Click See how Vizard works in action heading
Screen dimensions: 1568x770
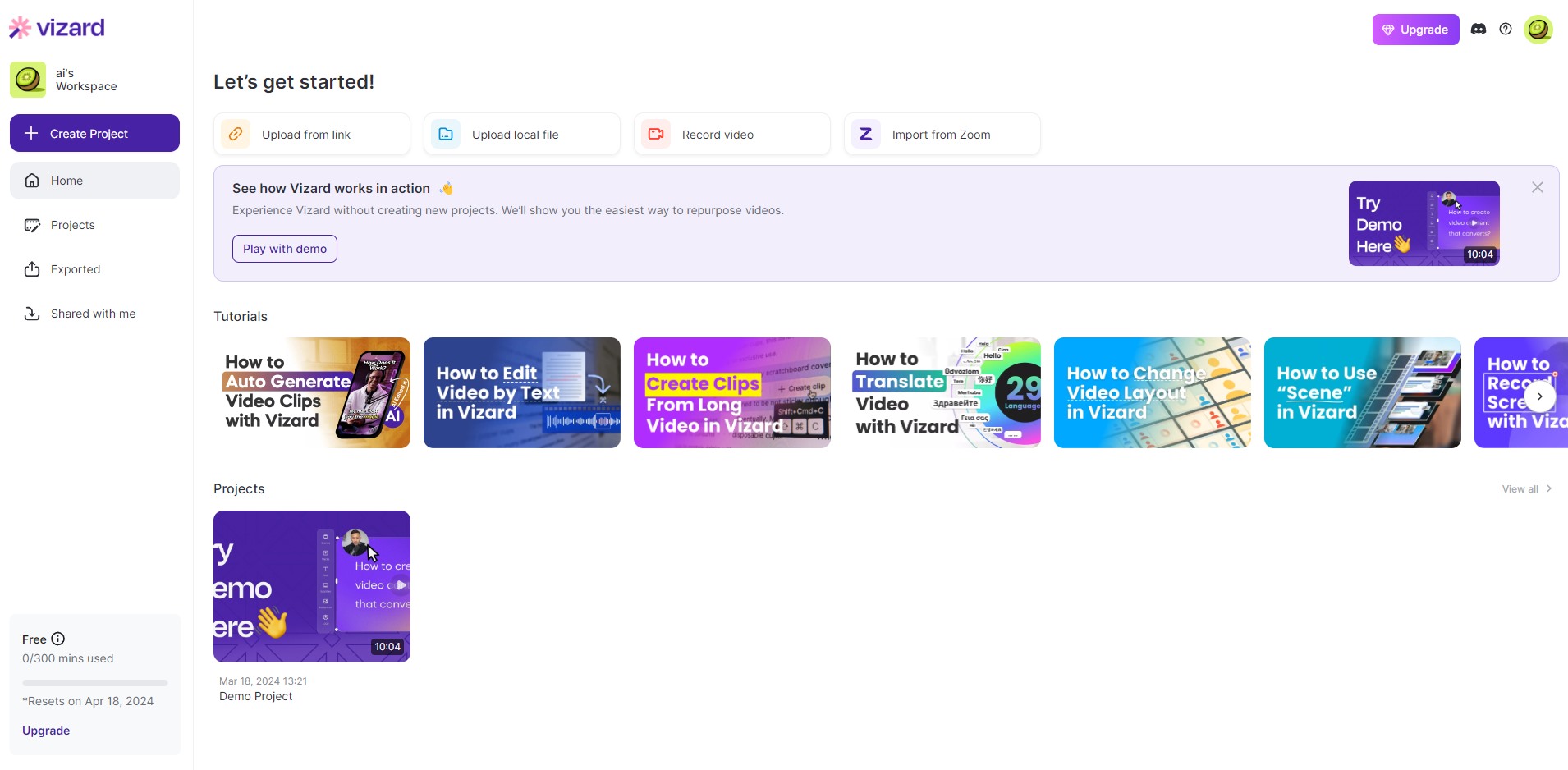click(331, 188)
